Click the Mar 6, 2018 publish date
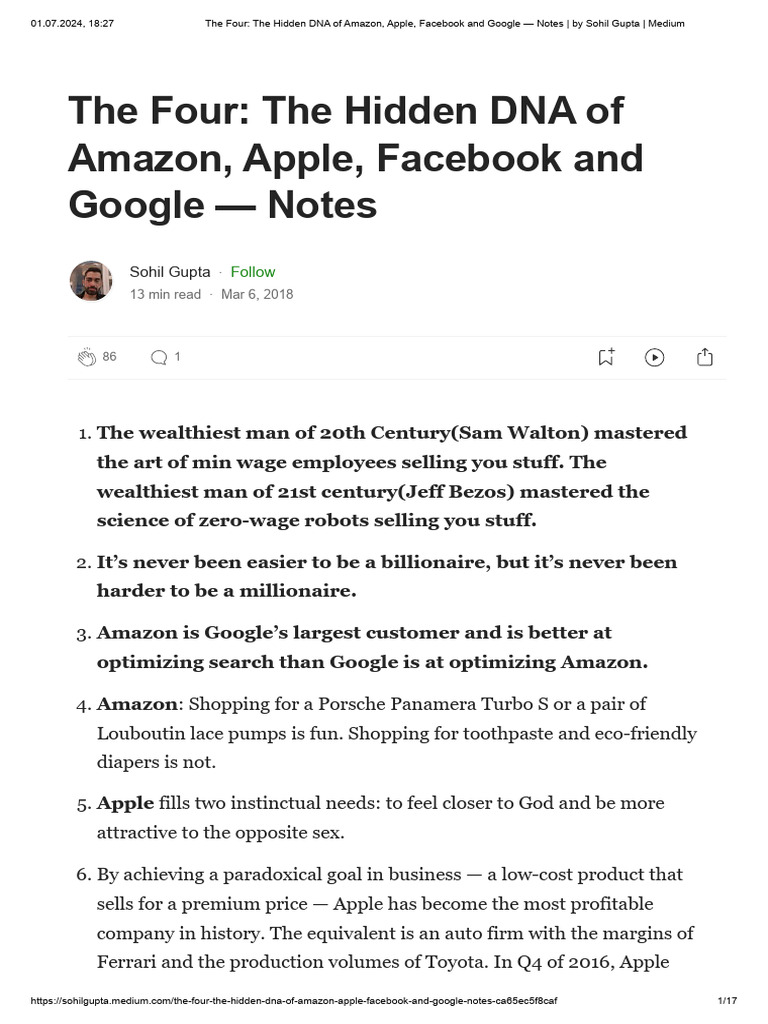 257,294
